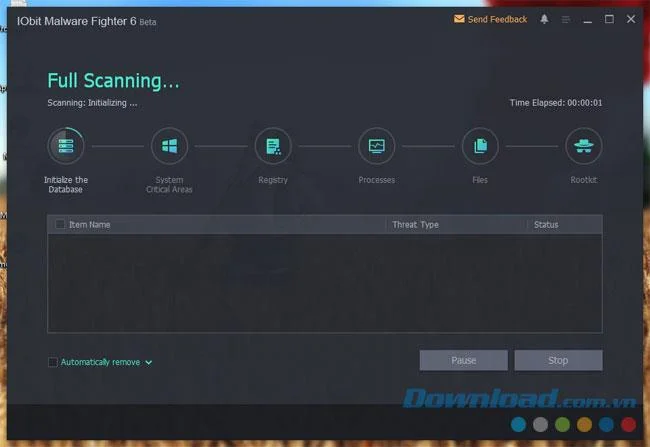The height and width of the screenshot is (447, 650).
Task: Click the Scanning: Initializing status text
Action: (92, 103)
